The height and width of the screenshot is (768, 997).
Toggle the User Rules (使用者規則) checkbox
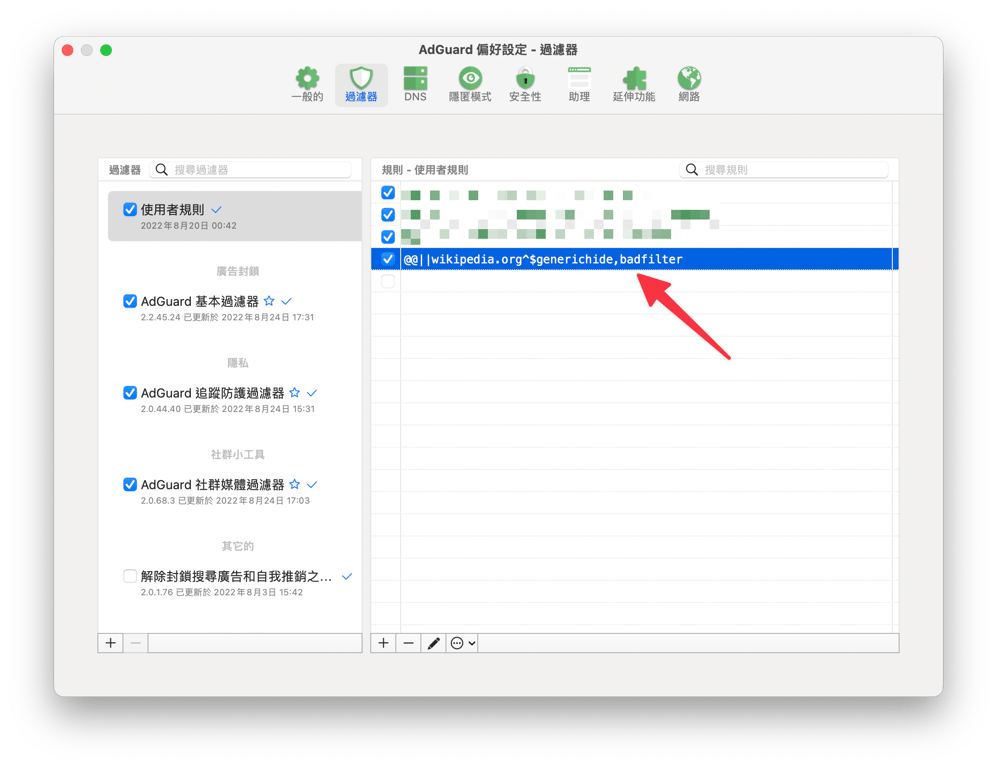[x=130, y=210]
